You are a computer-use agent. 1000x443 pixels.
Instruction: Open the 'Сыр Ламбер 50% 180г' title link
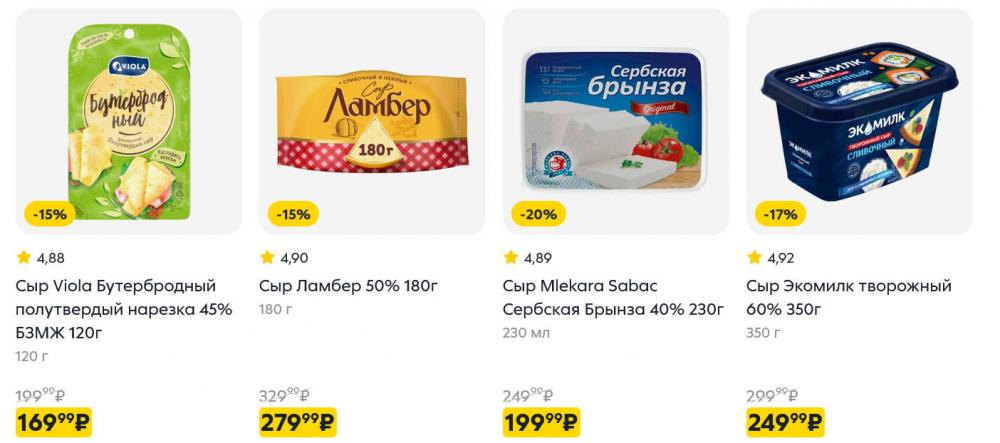pyautogui.click(x=348, y=287)
